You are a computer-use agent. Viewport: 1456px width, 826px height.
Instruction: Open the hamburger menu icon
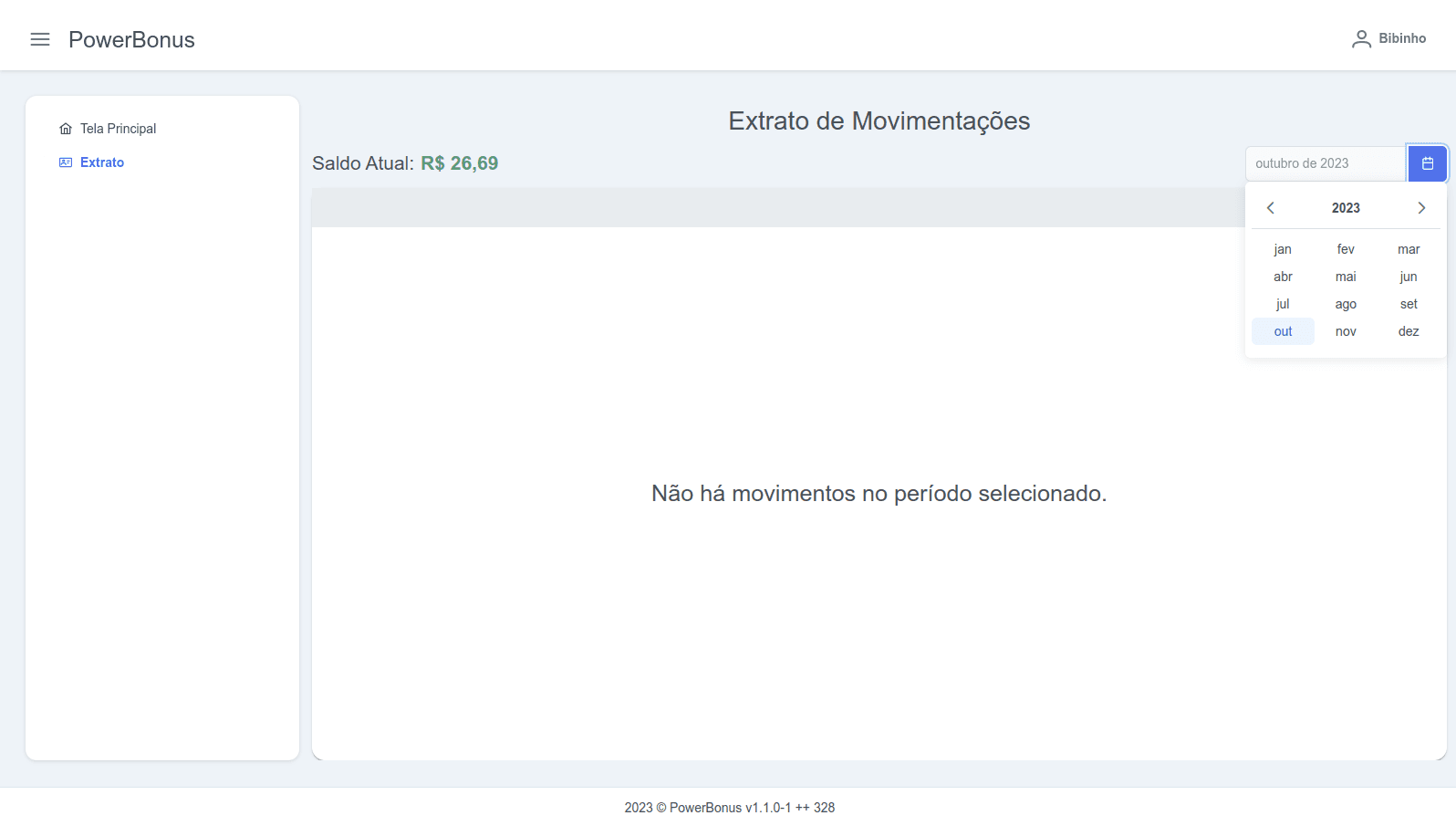(40, 39)
